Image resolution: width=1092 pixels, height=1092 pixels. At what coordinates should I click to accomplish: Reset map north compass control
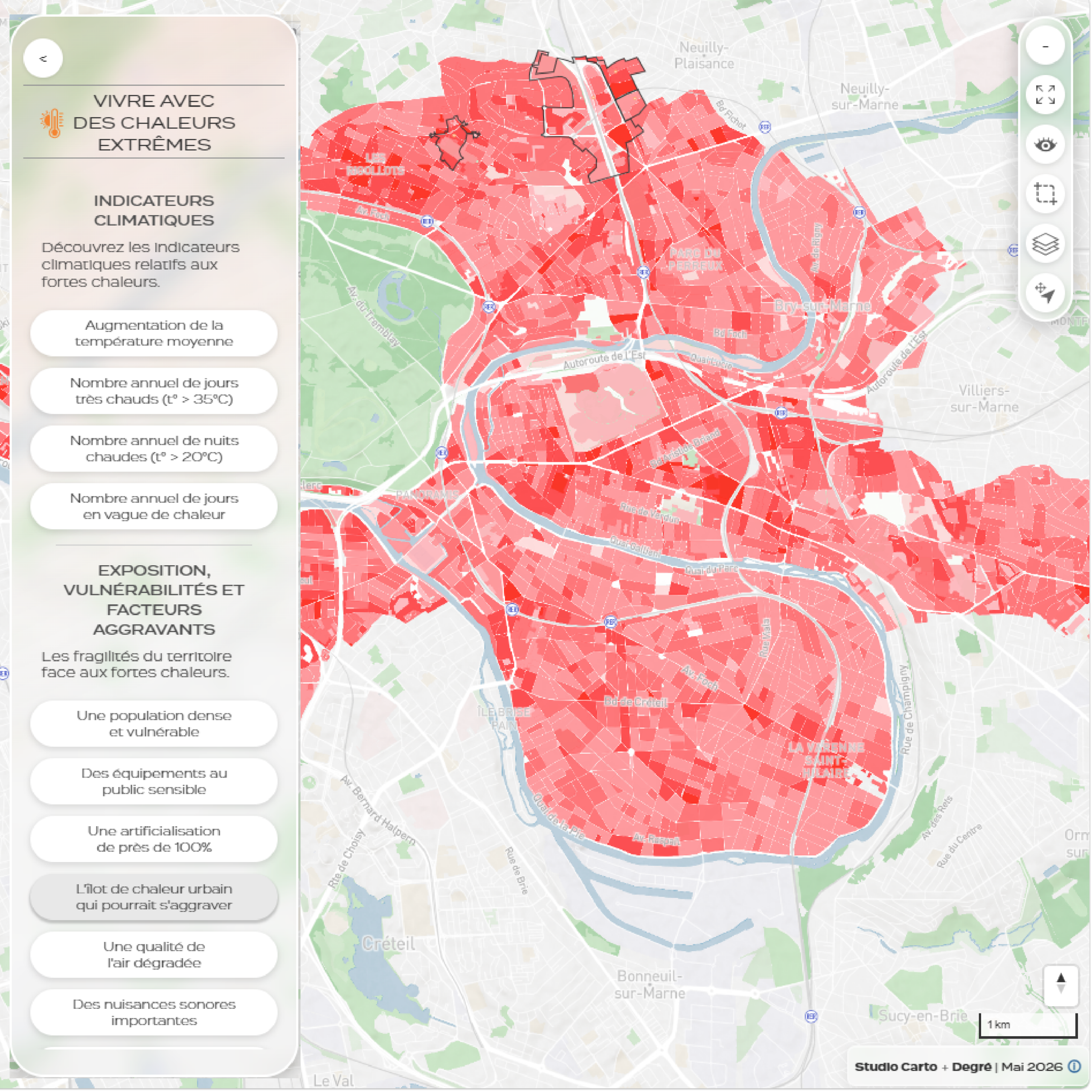pos(1060,986)
